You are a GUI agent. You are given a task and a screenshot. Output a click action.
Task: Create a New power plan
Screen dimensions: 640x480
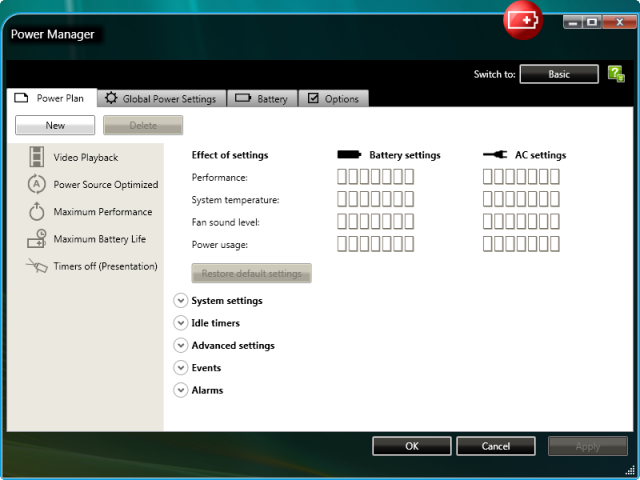point(55,125)
